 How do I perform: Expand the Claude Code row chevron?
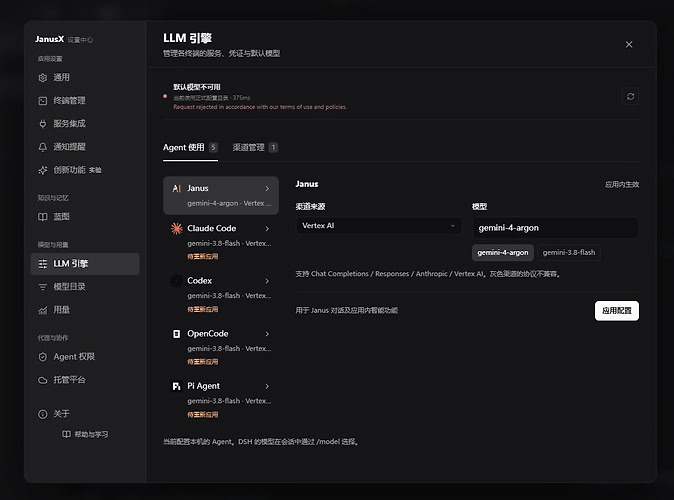click(267, 229)
